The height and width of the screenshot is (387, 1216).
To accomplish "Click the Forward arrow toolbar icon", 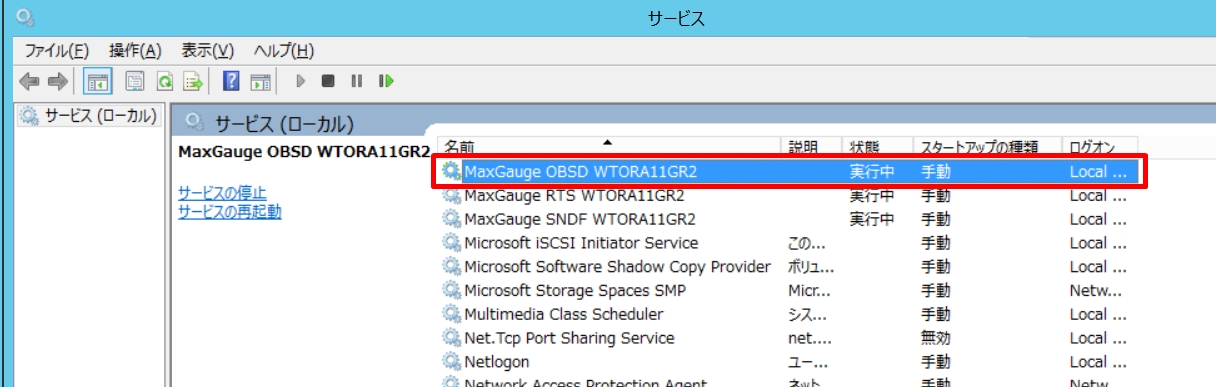I will click(58, 81).
